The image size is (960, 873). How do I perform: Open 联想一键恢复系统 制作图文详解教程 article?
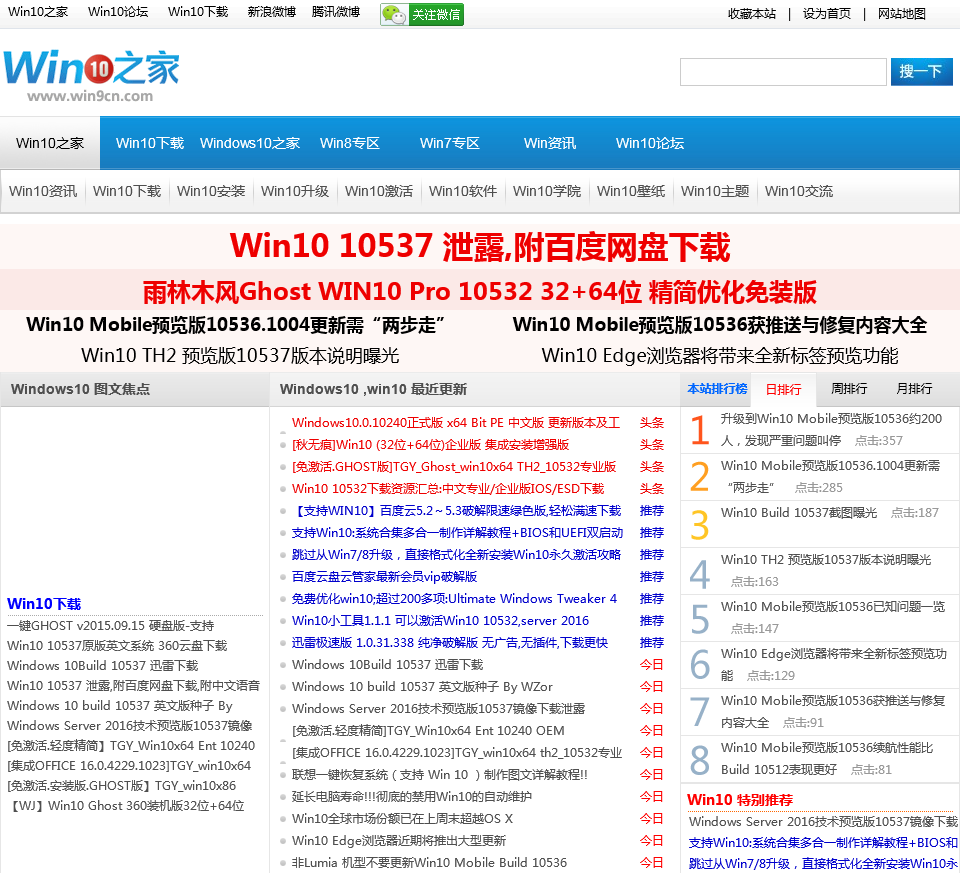point(440,774)
